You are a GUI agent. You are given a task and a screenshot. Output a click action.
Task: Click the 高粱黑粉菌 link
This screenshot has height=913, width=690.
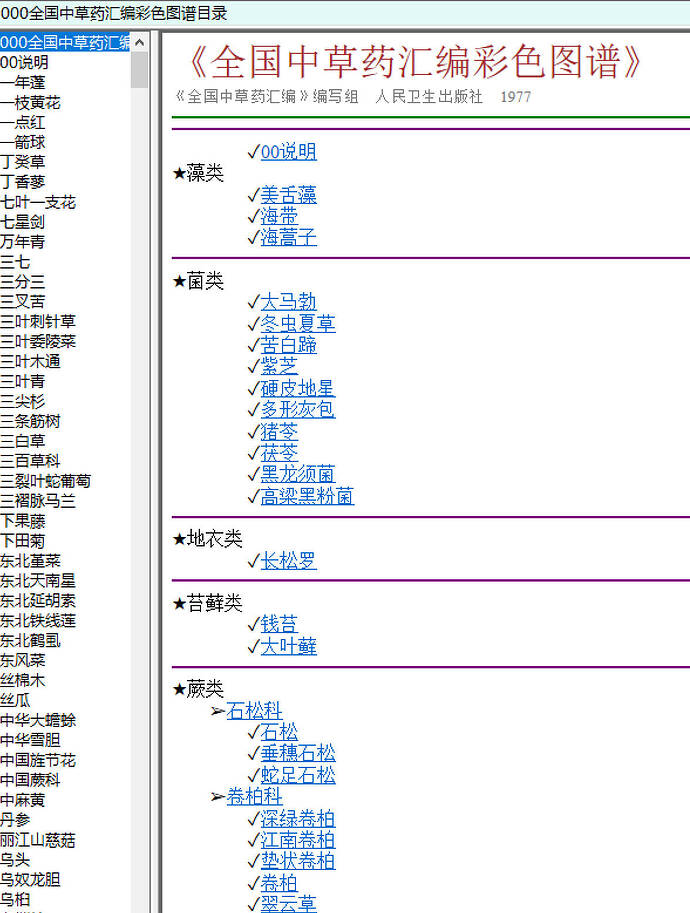(307, 496)
